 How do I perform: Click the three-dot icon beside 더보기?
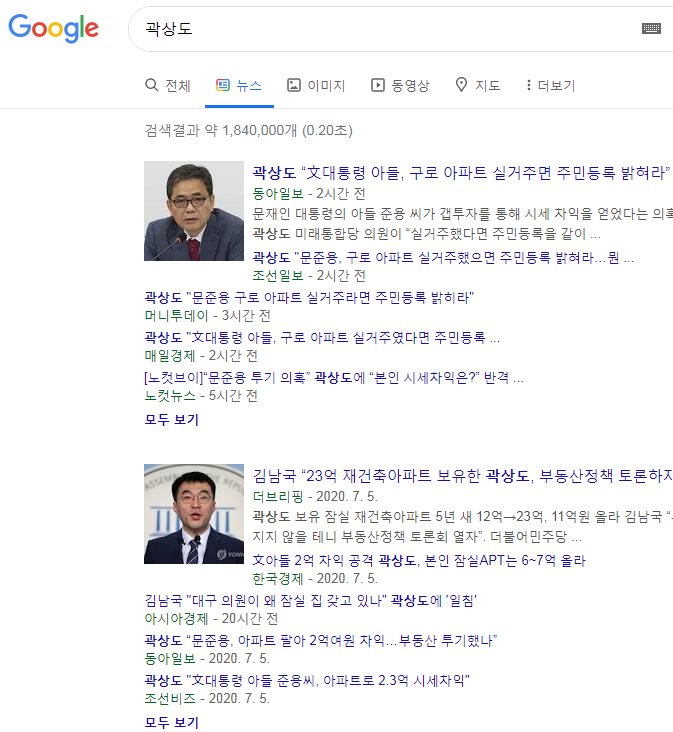pyautogui.click(x=528, y=85)
